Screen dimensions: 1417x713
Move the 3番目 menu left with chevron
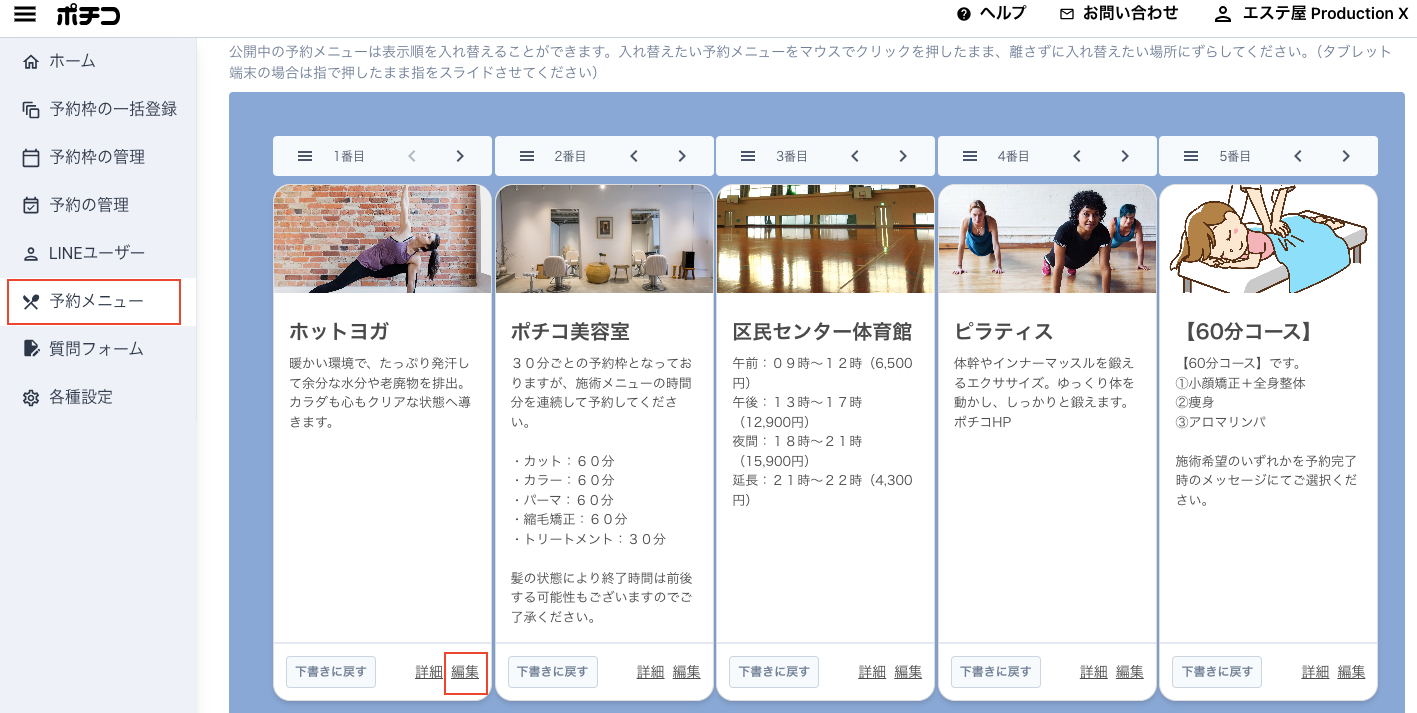point(855,156)
